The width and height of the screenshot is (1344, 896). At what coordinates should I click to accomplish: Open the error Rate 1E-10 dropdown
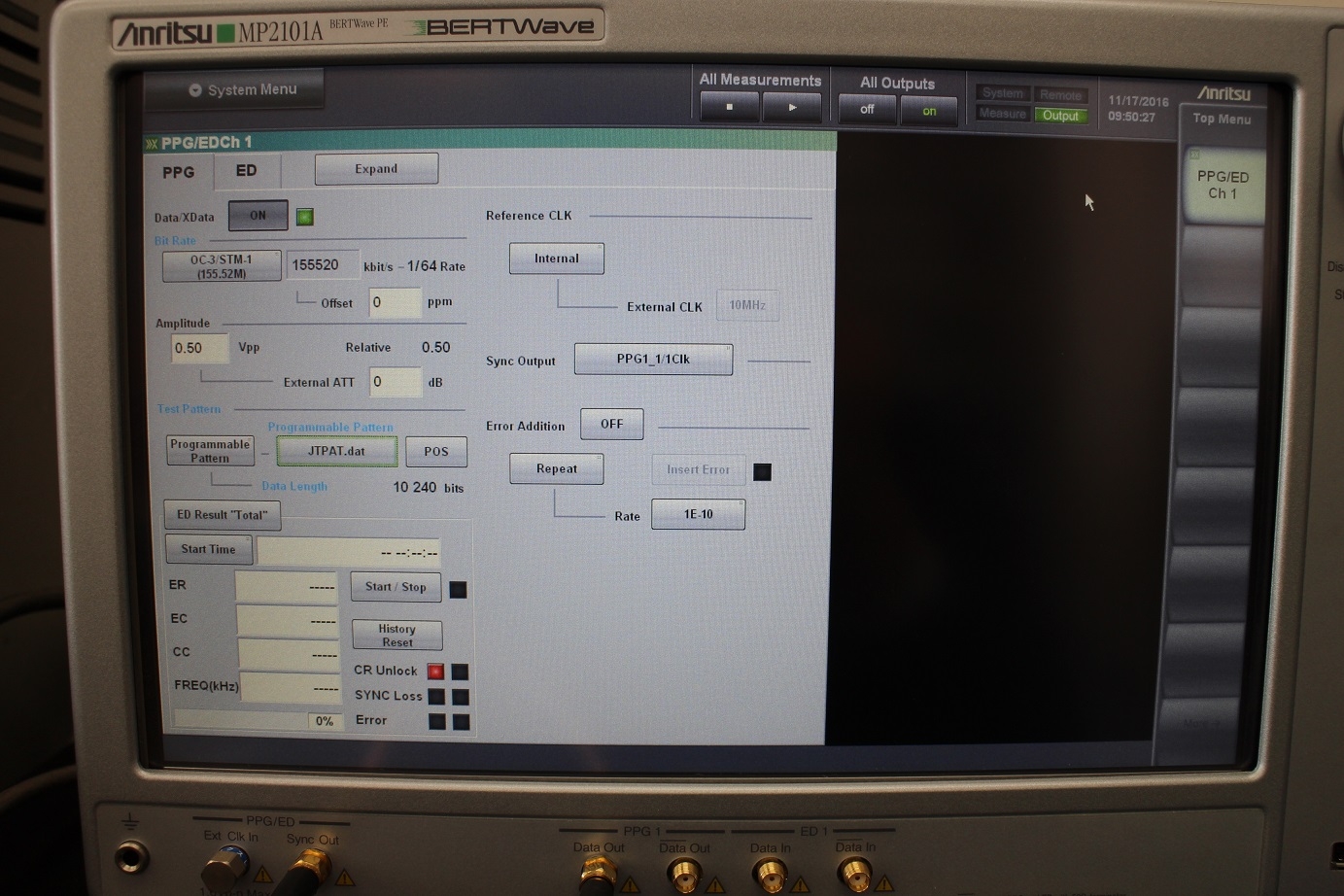click(699, 514)
